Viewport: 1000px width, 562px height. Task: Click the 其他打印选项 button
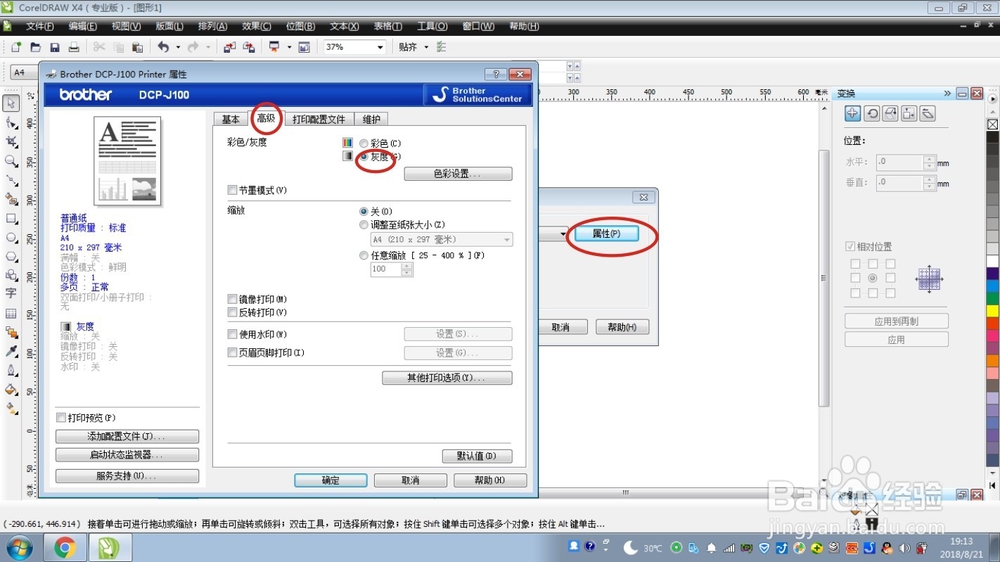coord(447,378)
